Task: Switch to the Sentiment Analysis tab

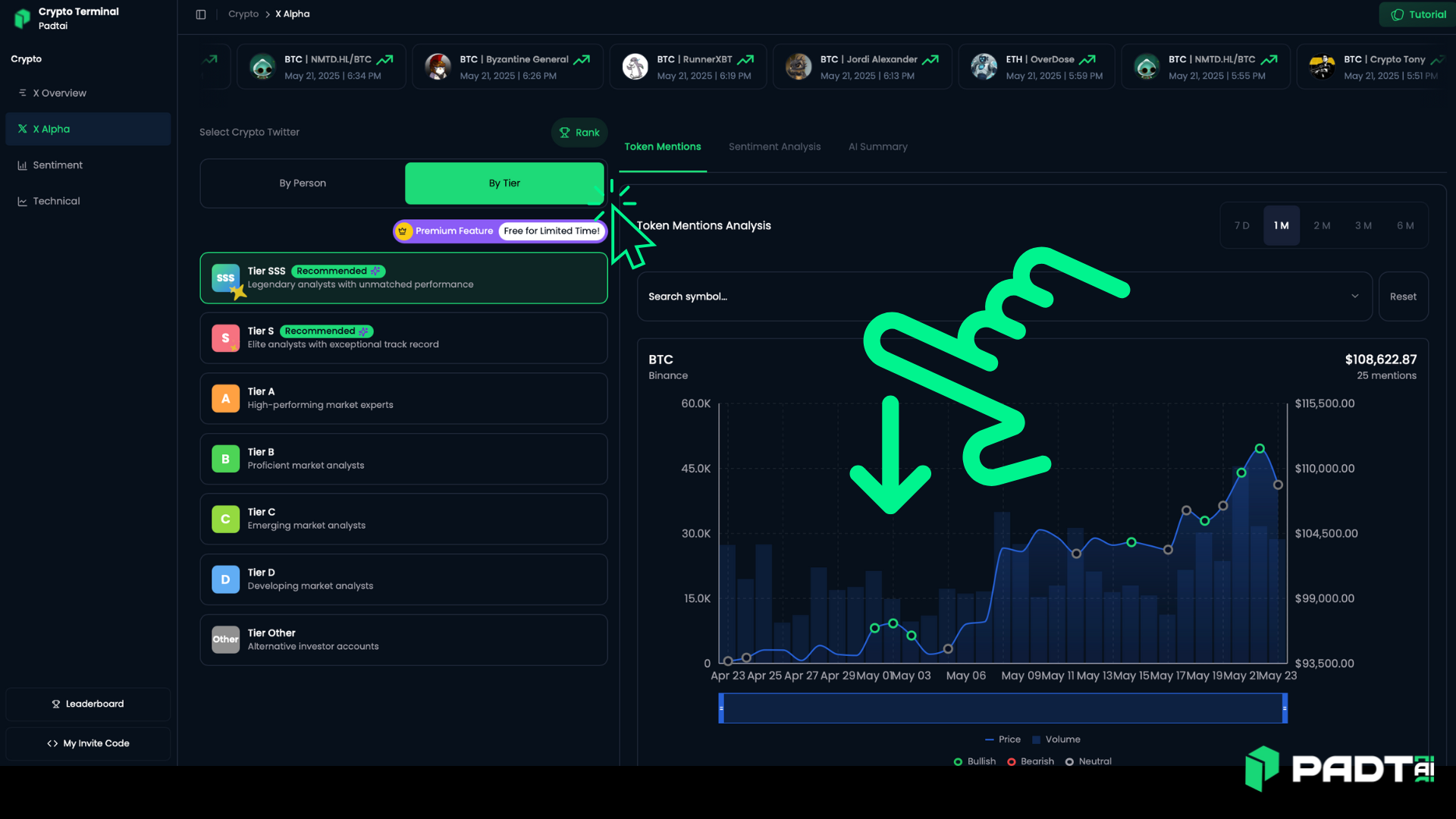Action: [774, 147]
